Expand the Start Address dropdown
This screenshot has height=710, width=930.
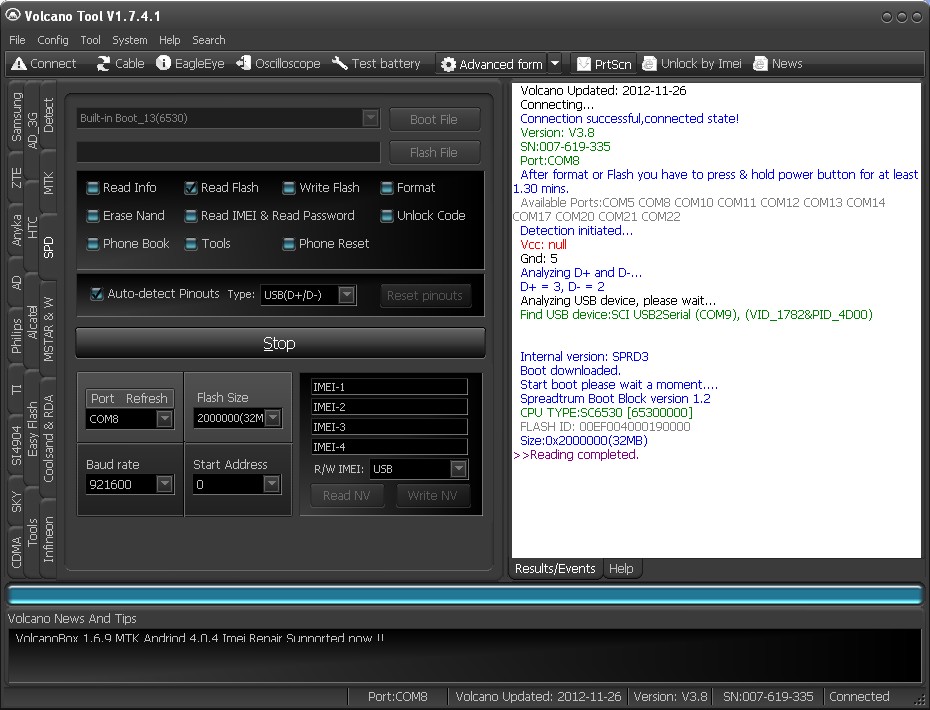point(271,484)
